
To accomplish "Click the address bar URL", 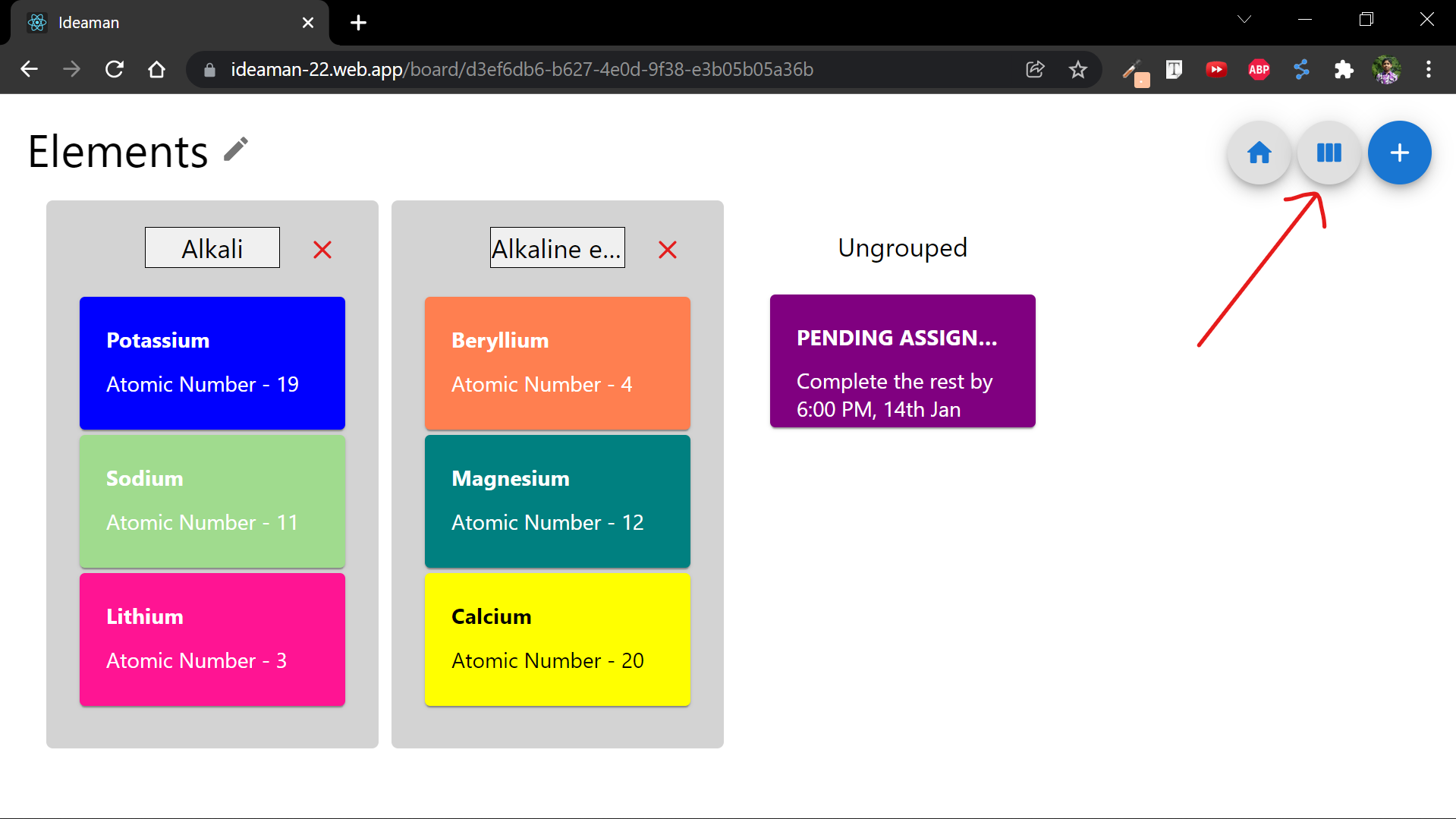I will pyautogui.click(x=522, y=69).
